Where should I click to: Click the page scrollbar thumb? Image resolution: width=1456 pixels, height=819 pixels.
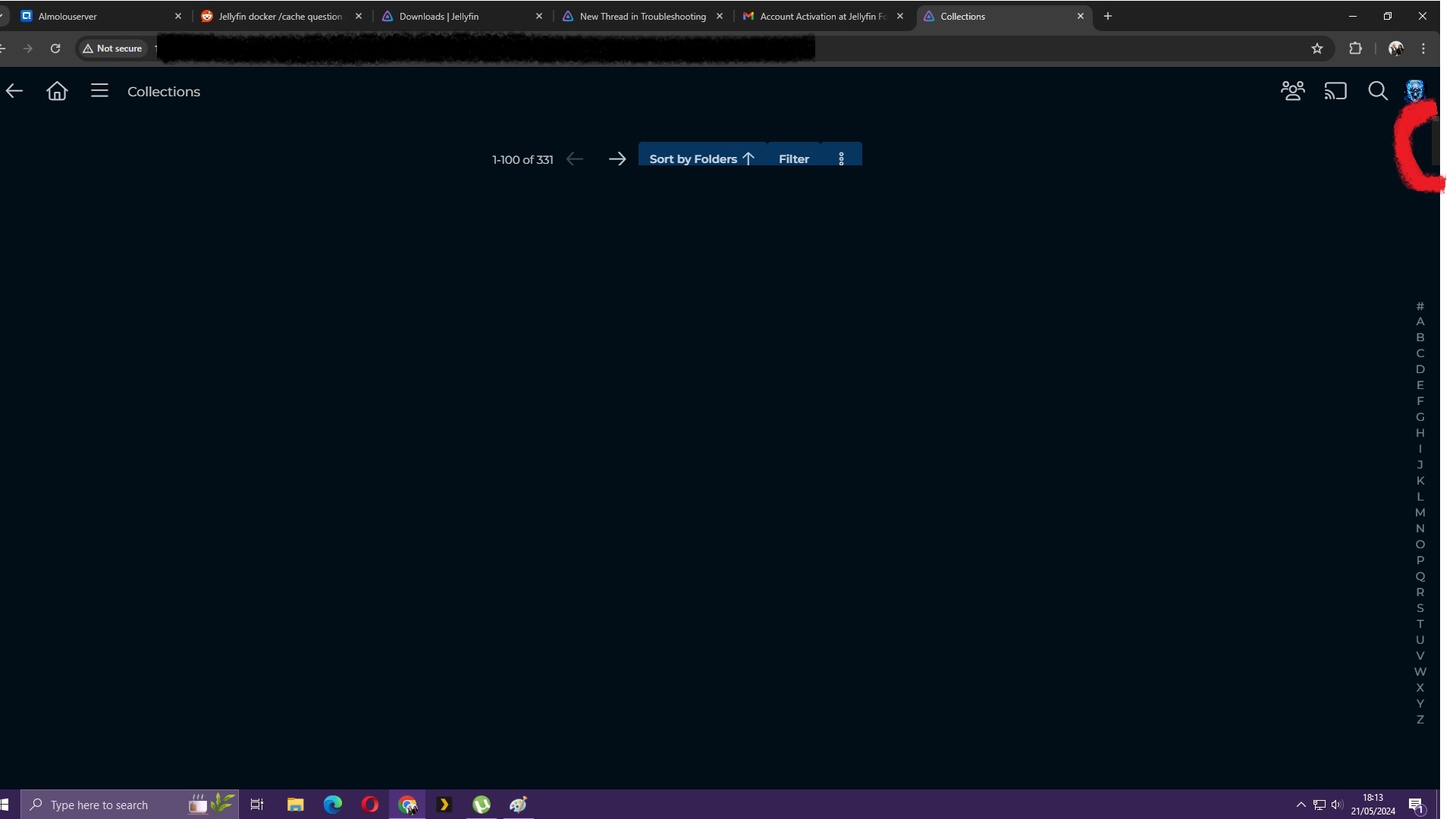[1435, 140]
